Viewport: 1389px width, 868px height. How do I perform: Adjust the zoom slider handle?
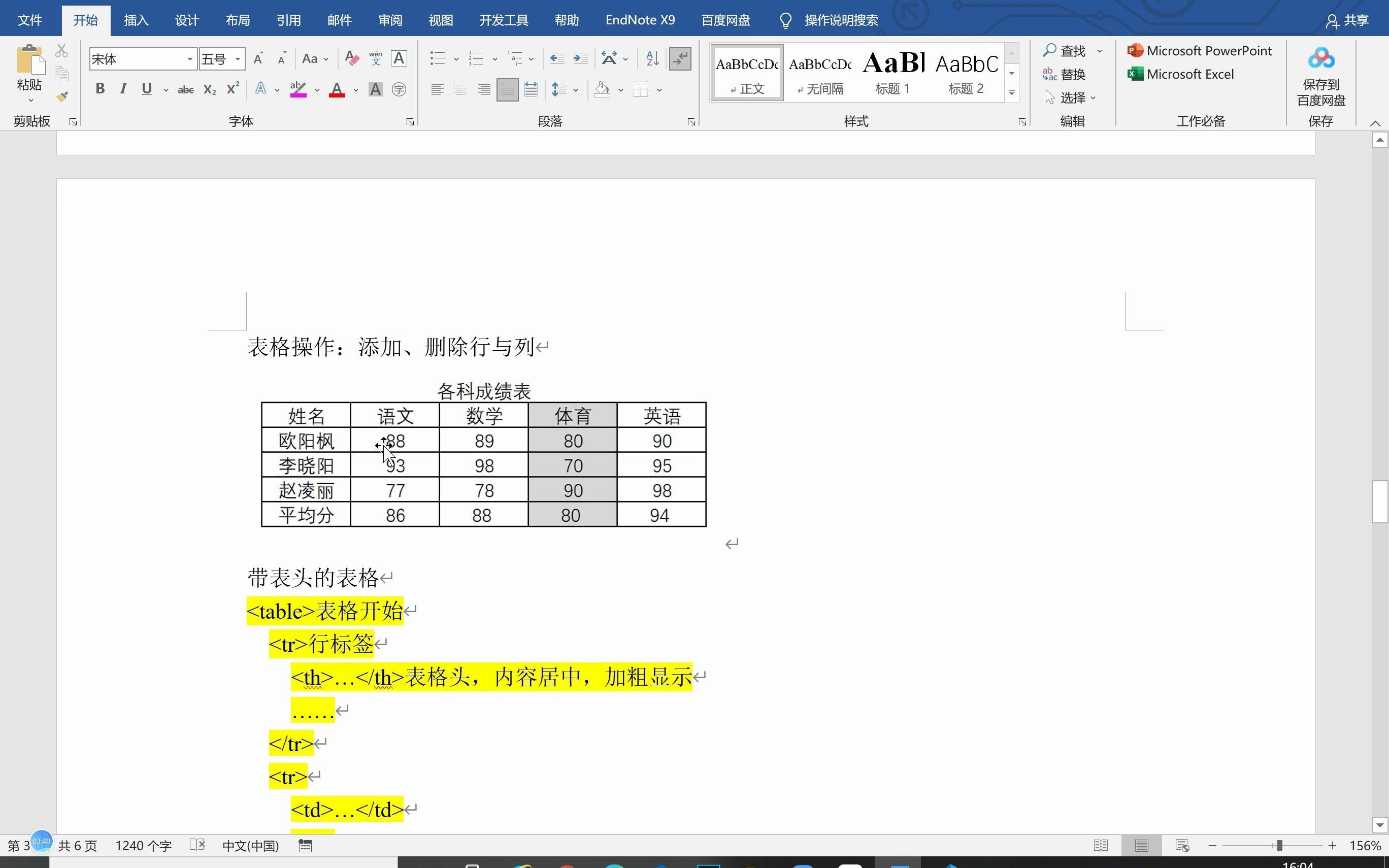coord(1279,846)
